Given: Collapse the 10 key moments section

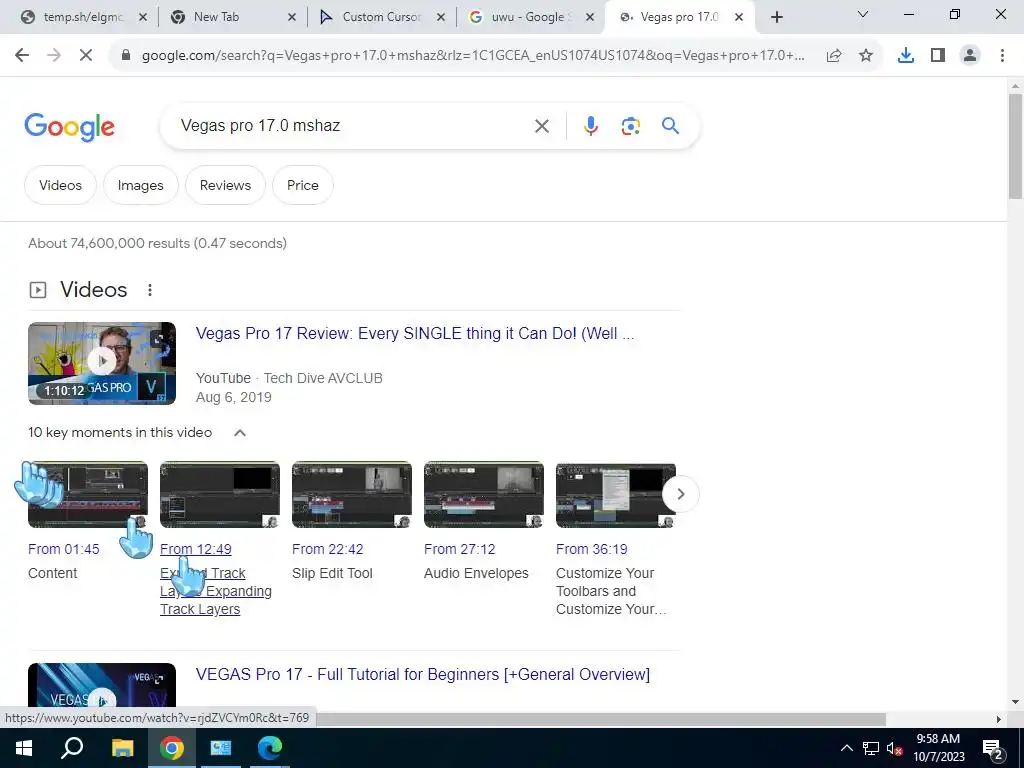Looking at the screenshot, I should [240, 433].
